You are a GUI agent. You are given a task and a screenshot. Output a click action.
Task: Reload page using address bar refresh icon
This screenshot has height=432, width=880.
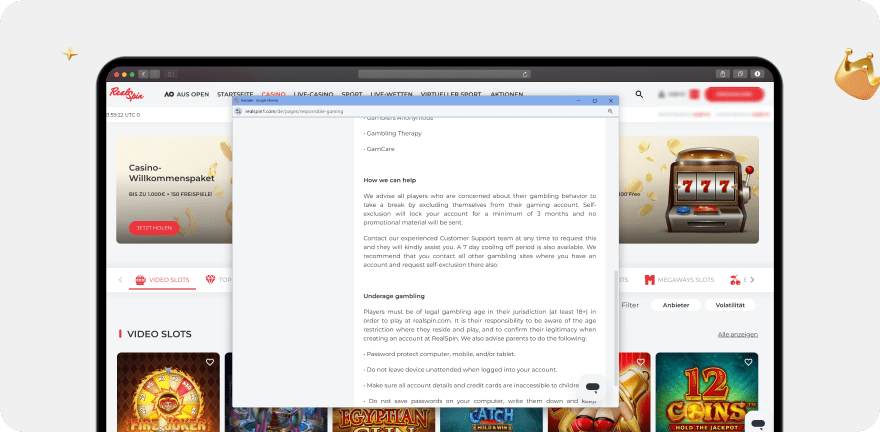pos(525,74)
